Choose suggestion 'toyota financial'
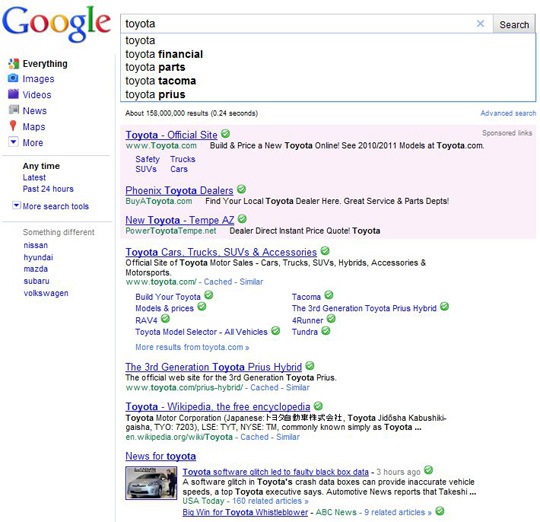Image resolution: width=540 pixels, height=522 pixels. pyautogui.click(x=164, y=54)
